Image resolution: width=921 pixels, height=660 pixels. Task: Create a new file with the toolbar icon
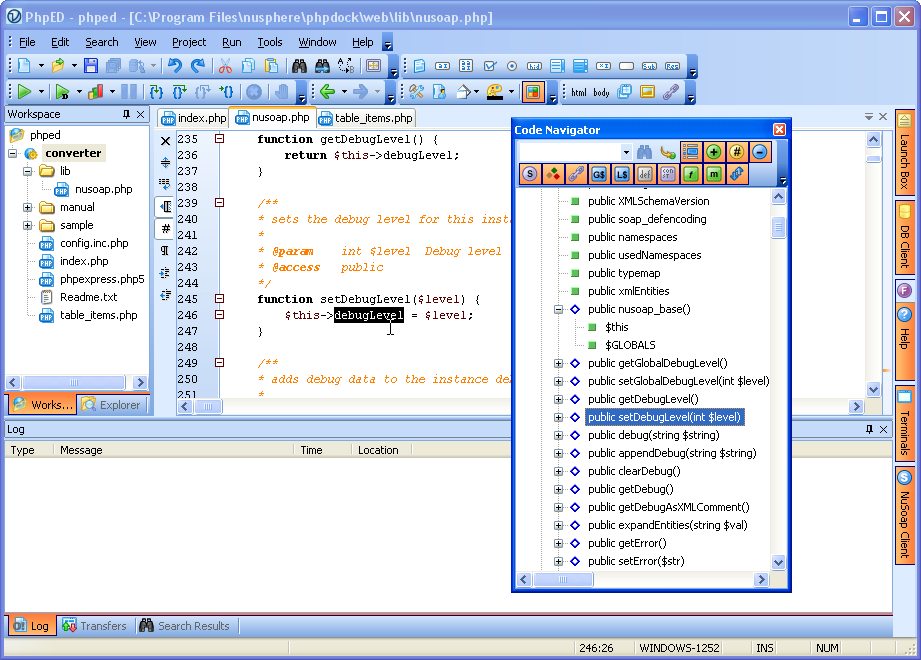pyautogui.click(x=24, y=66)
